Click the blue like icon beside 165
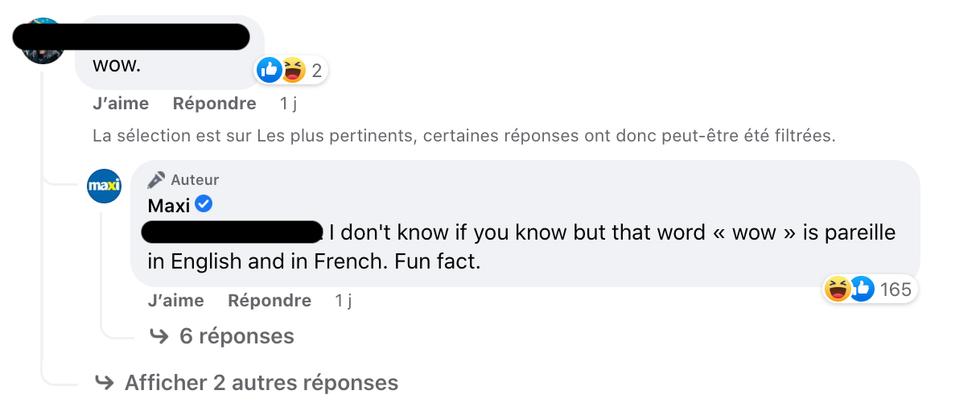 [x=861, y=289]
